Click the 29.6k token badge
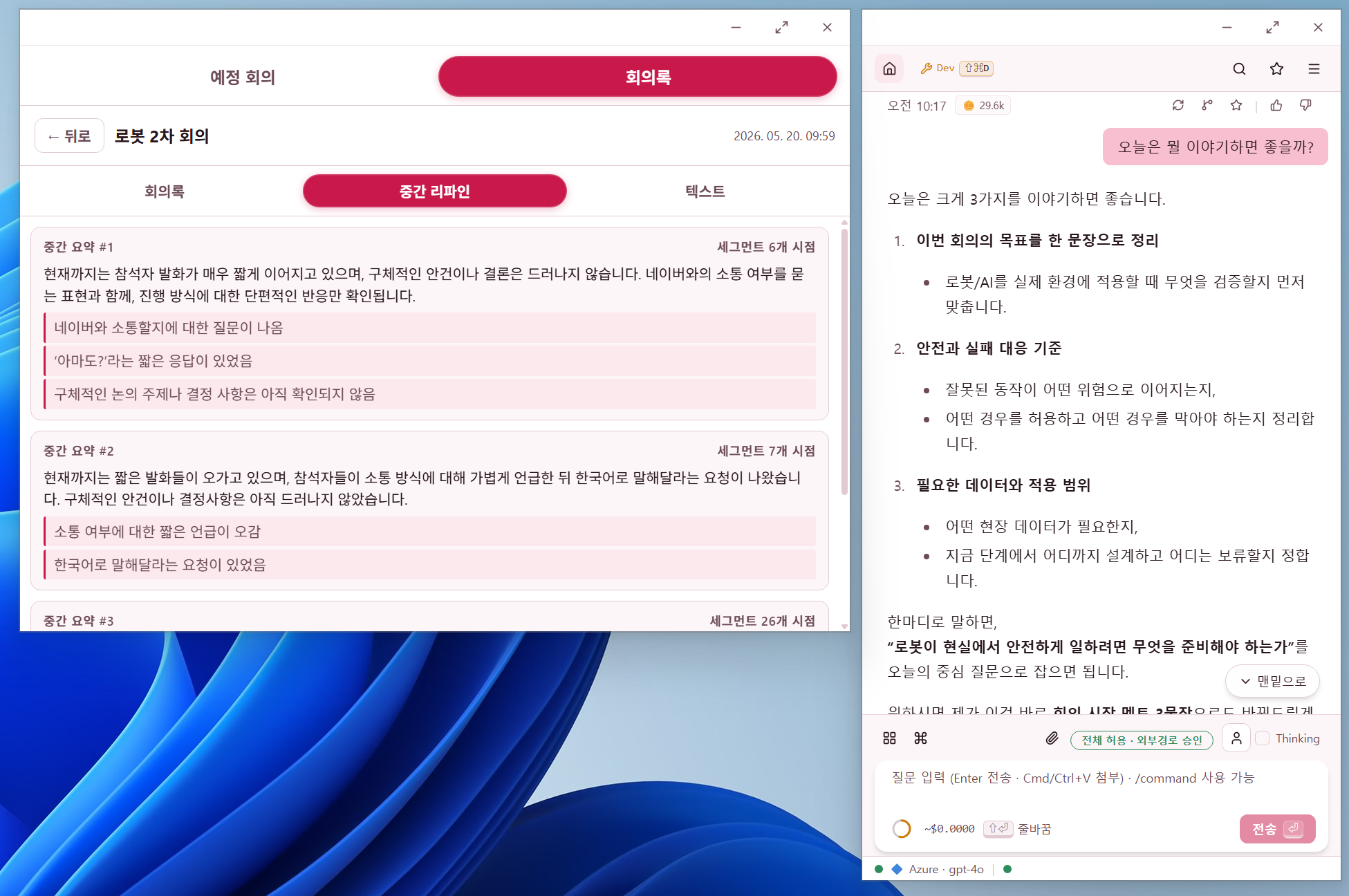This screenshot has height=896, width=1349. (x=983, y=105)
